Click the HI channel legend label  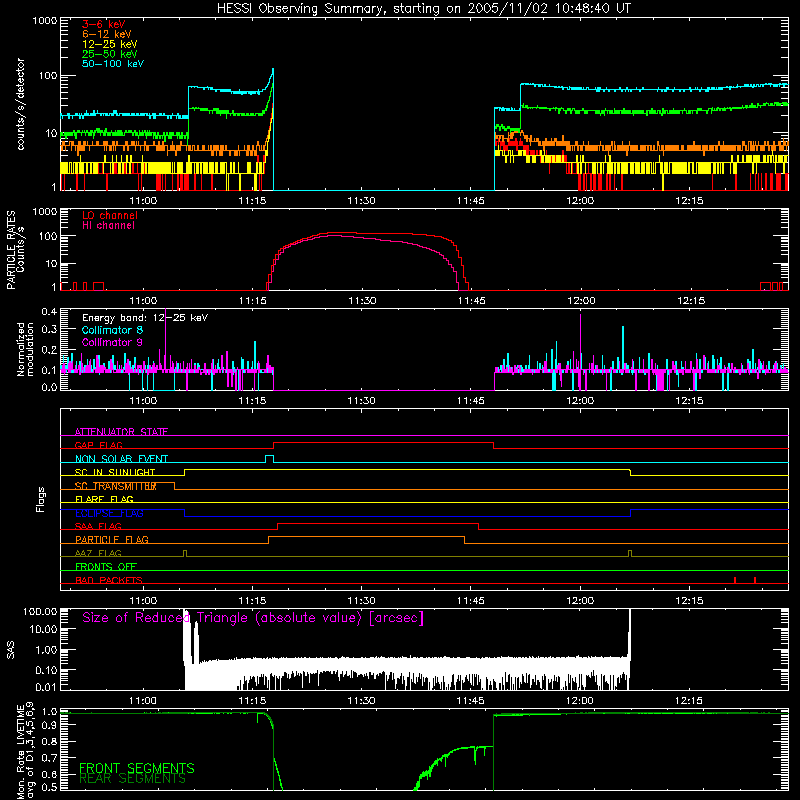pos(109,226)
